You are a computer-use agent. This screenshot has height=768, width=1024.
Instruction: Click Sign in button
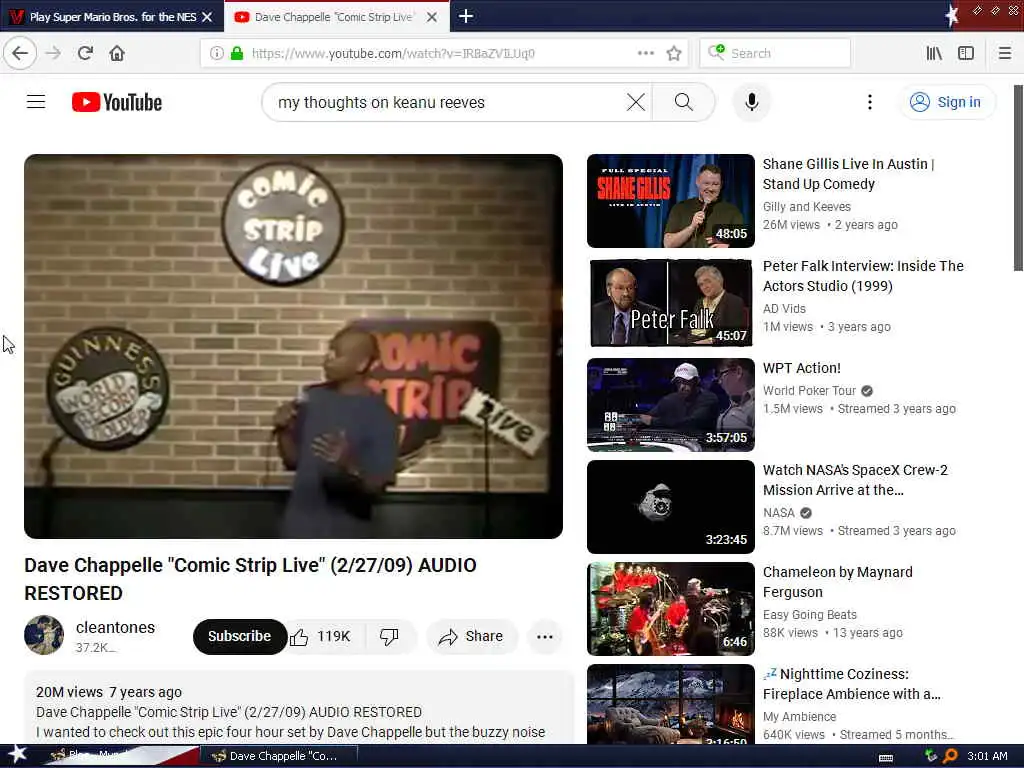(947, 102)
